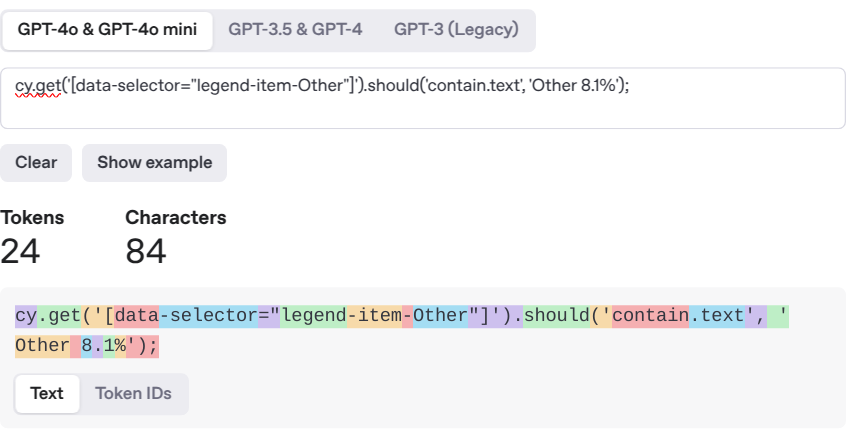Viewport: 850px width, 436px height.
Task: Open the GPT-3 (Legacy) tab
Action: 456,30
